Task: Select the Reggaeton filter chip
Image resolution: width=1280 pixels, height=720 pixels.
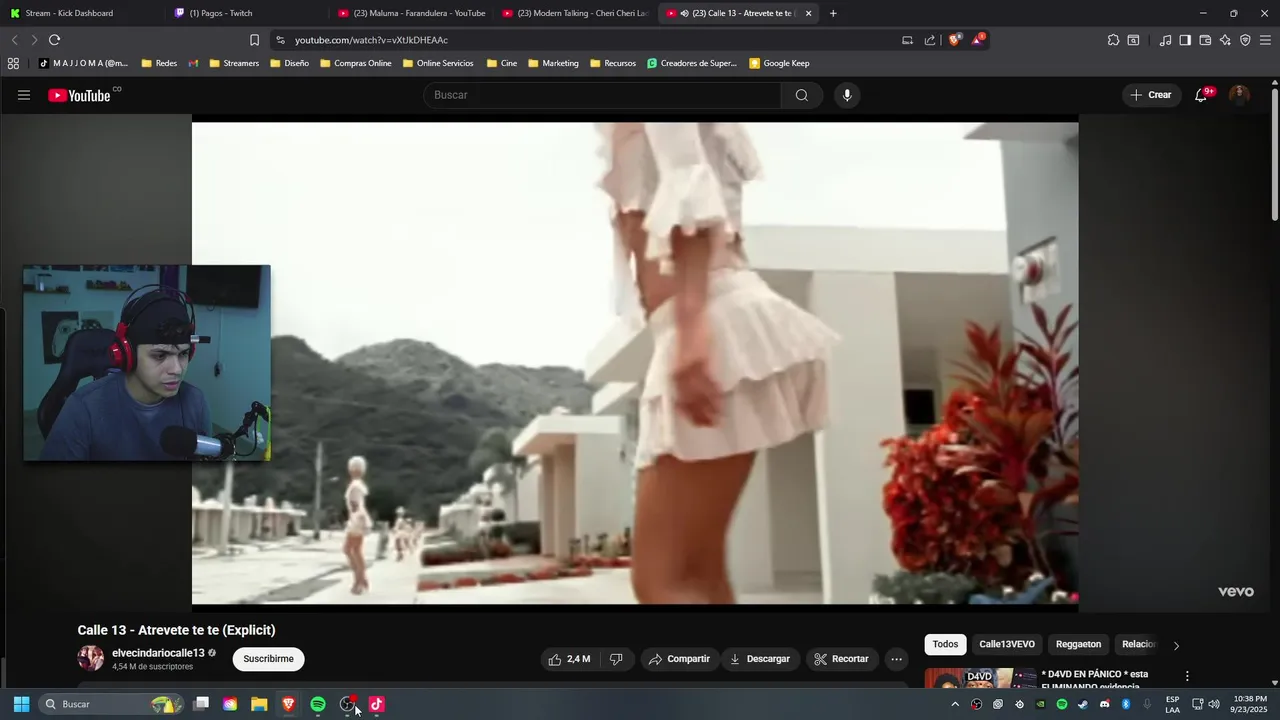Action: 1078,644
